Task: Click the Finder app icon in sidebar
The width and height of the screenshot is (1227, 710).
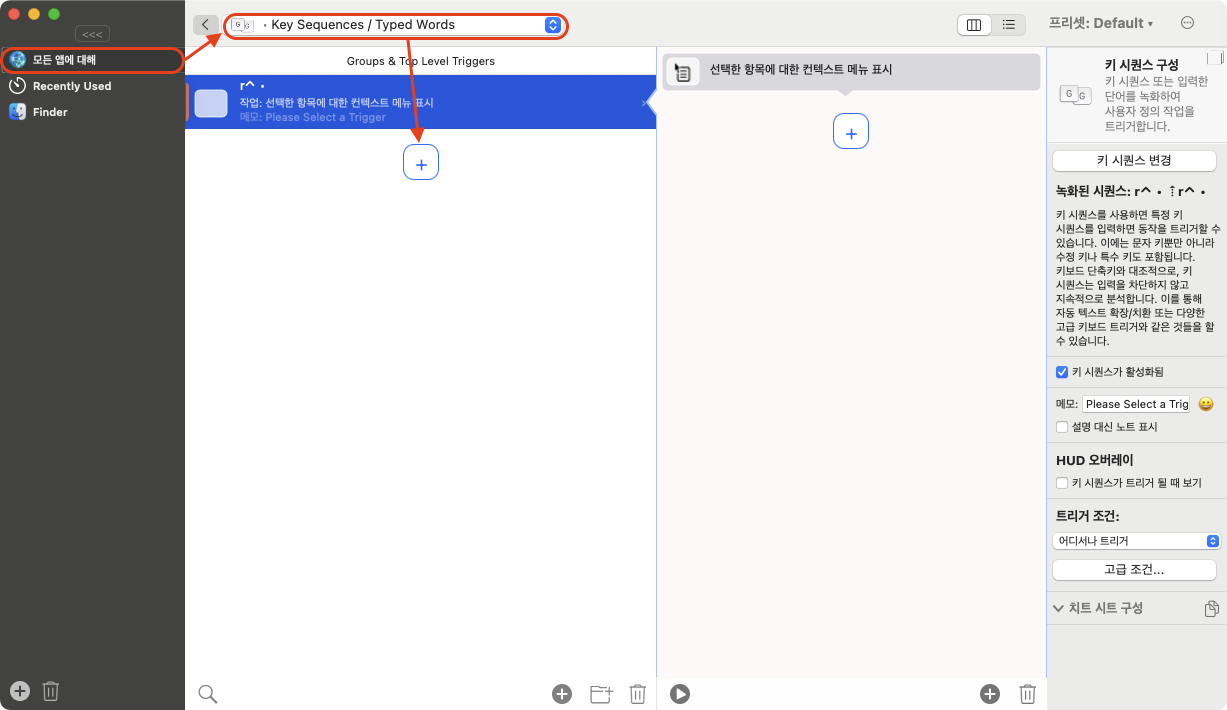Action: click(17, 112)
